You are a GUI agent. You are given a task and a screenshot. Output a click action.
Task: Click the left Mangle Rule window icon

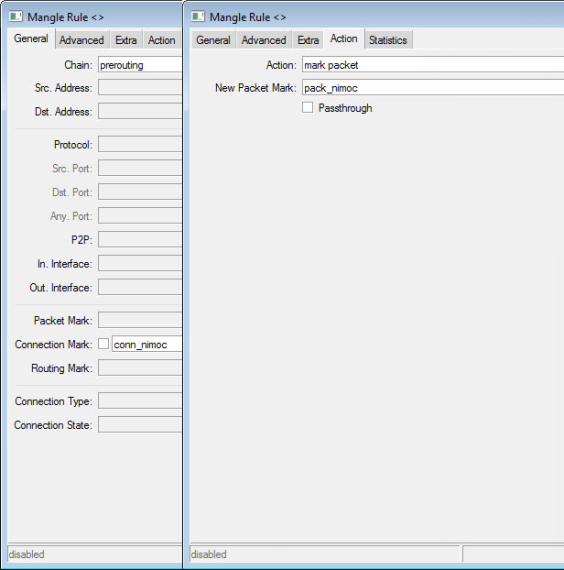[16, 17]
